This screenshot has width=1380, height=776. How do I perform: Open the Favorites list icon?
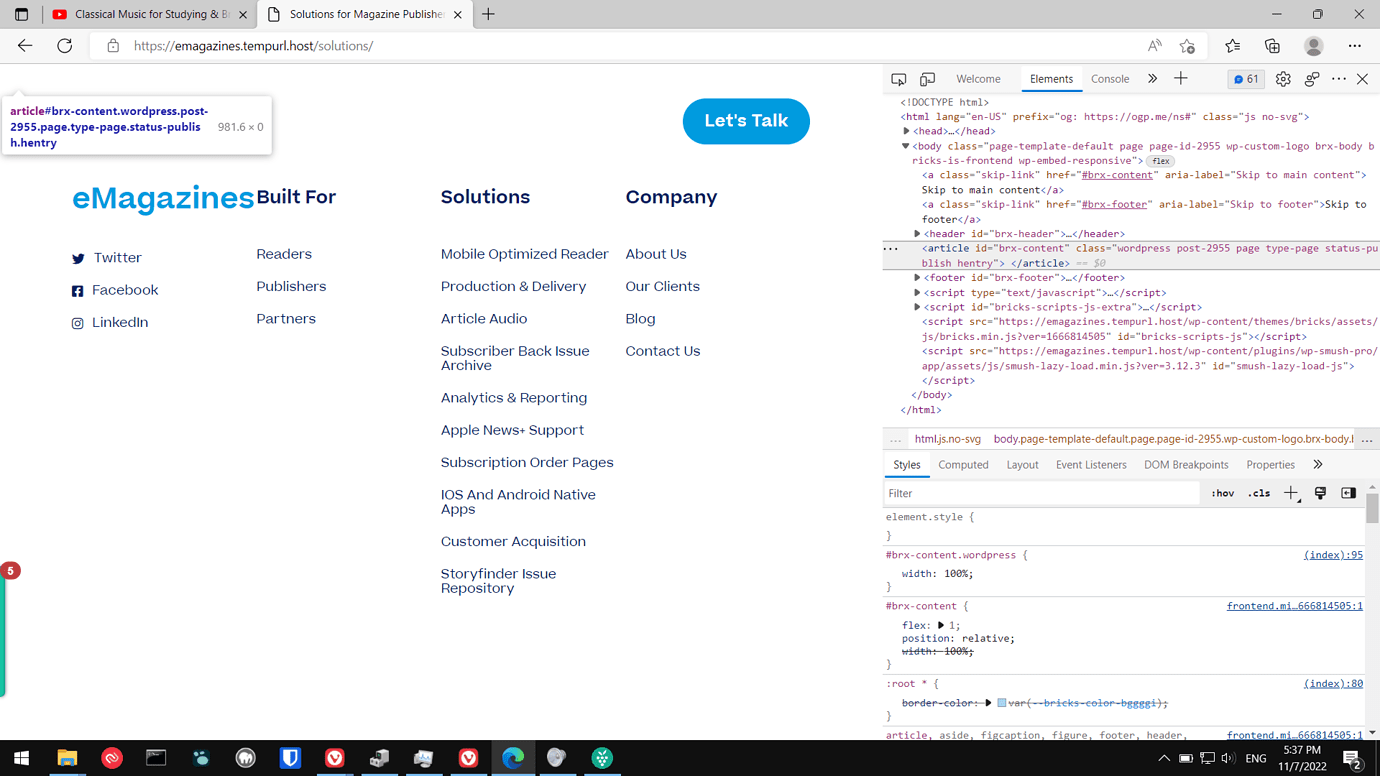click(1232, 46)
